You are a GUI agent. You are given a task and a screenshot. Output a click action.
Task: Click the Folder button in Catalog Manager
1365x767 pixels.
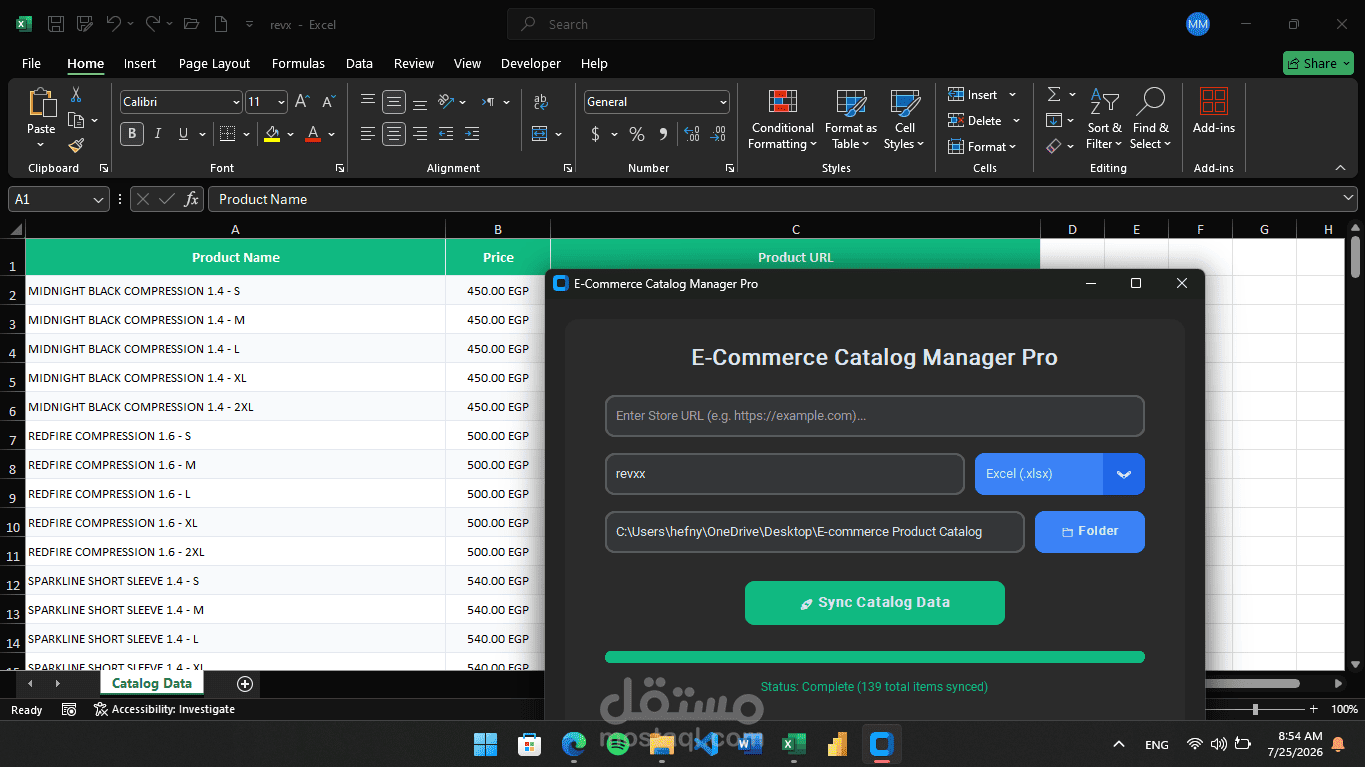click(1089, 532)
